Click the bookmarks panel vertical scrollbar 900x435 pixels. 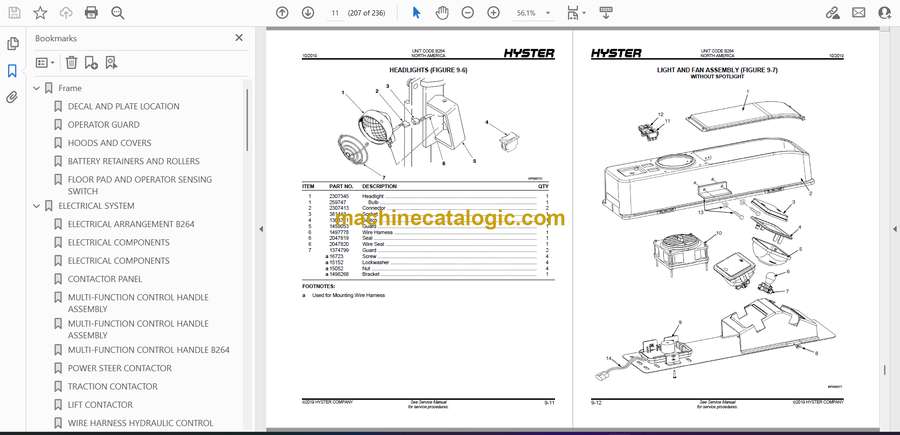click(247, 119)
